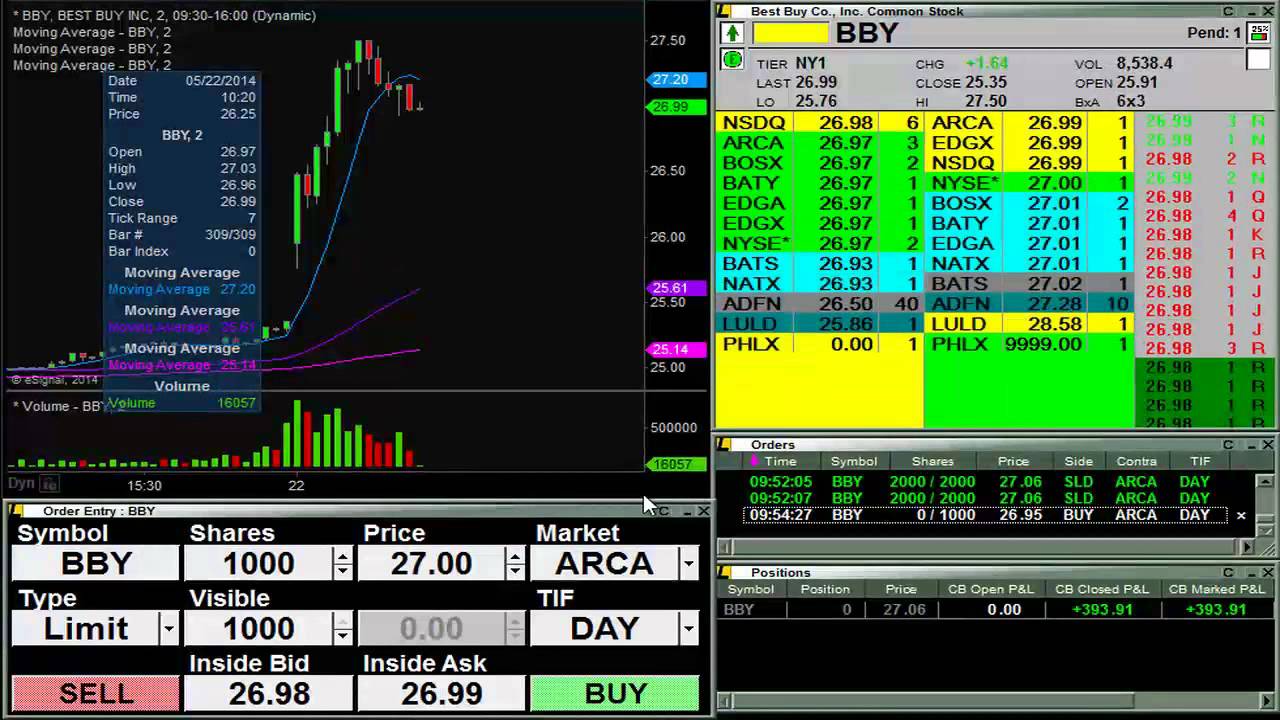Click the Visible field showing 1000
This screenshot has width=1280, height=720.
coord(259,628)
